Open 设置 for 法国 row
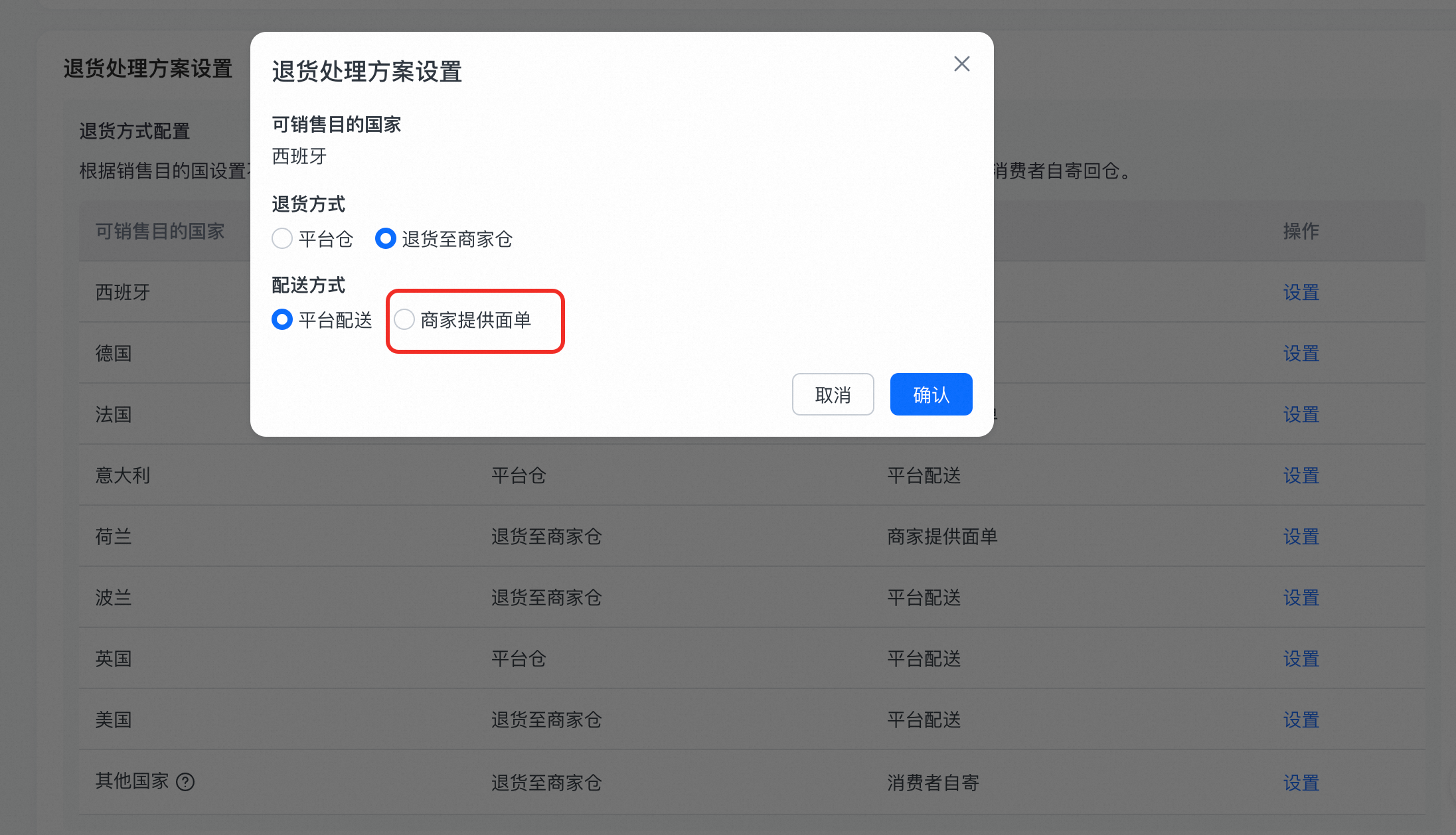The image size is (1456, 835). tap(1301, 414)
